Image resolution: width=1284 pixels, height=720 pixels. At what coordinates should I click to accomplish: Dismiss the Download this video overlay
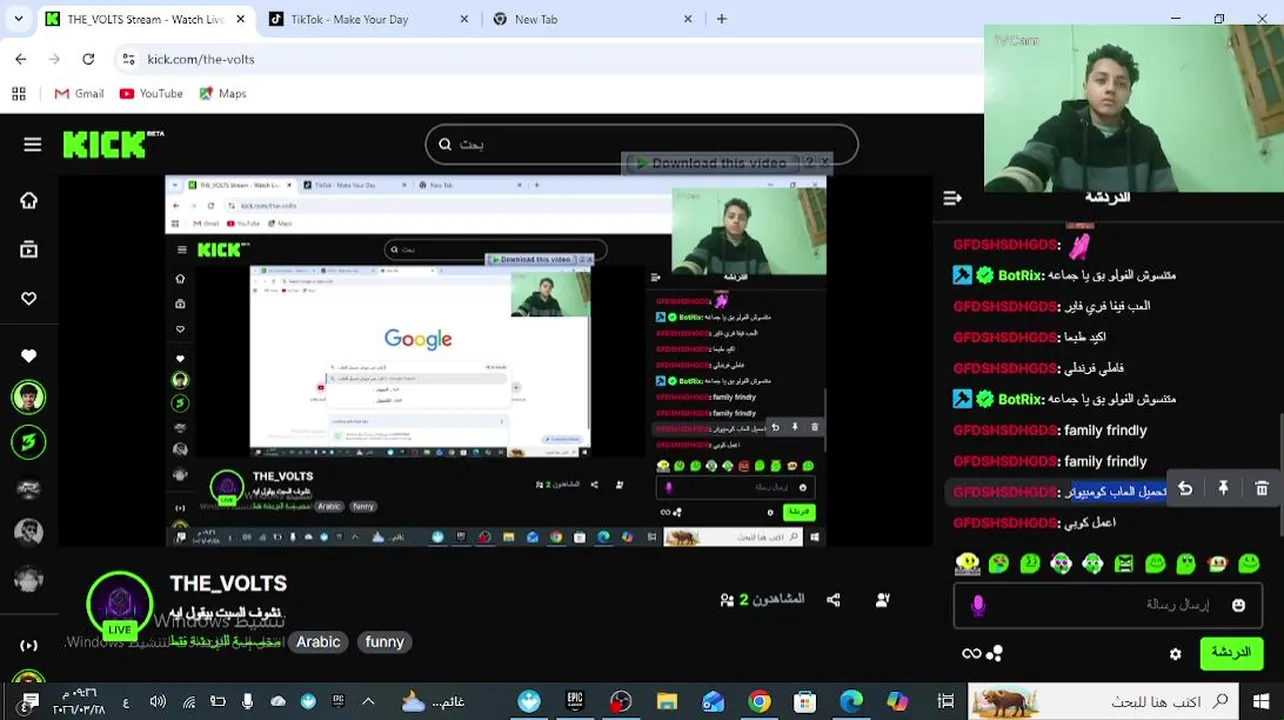824,161
